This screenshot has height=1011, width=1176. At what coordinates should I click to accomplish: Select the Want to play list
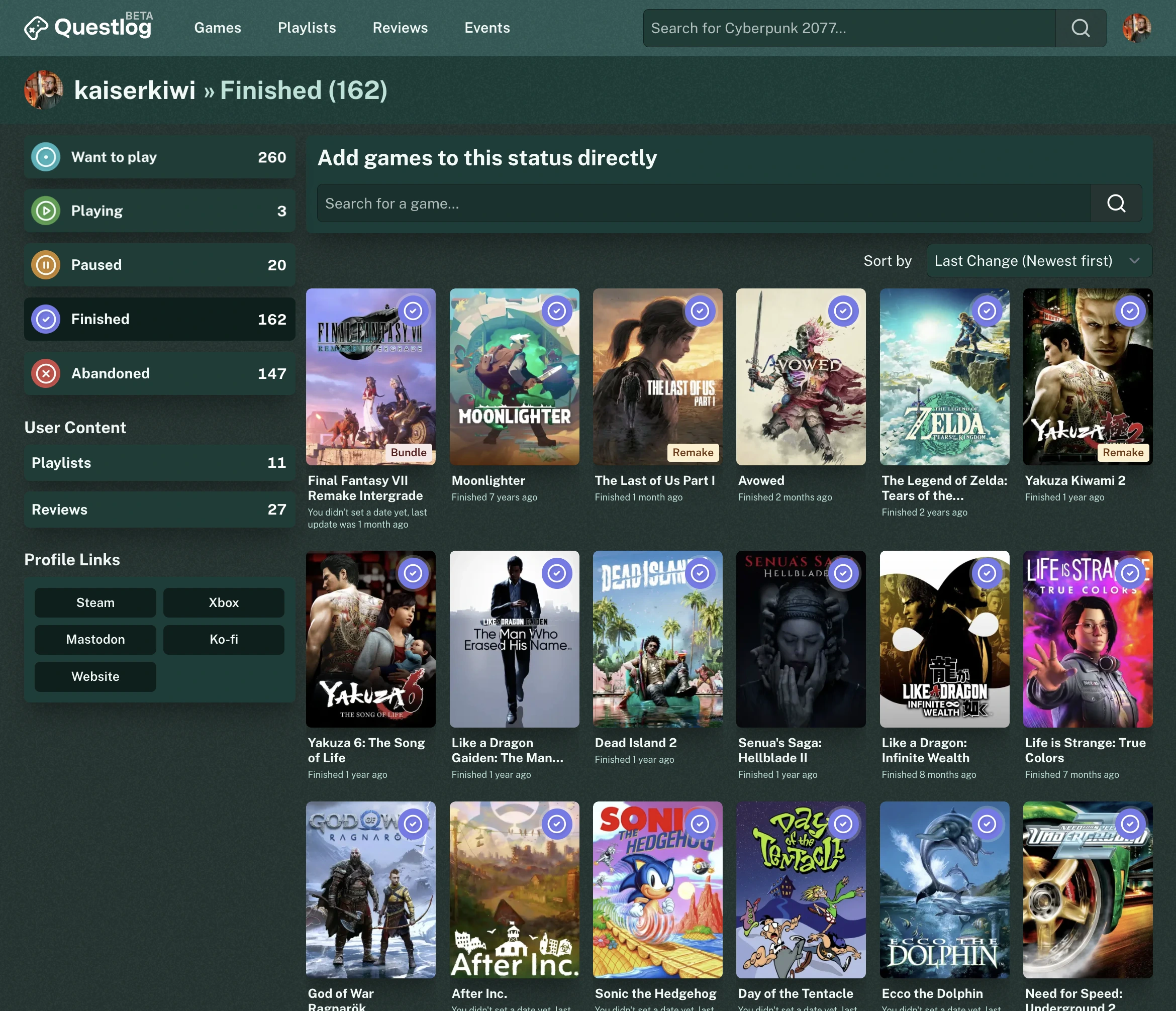point(159,157)
